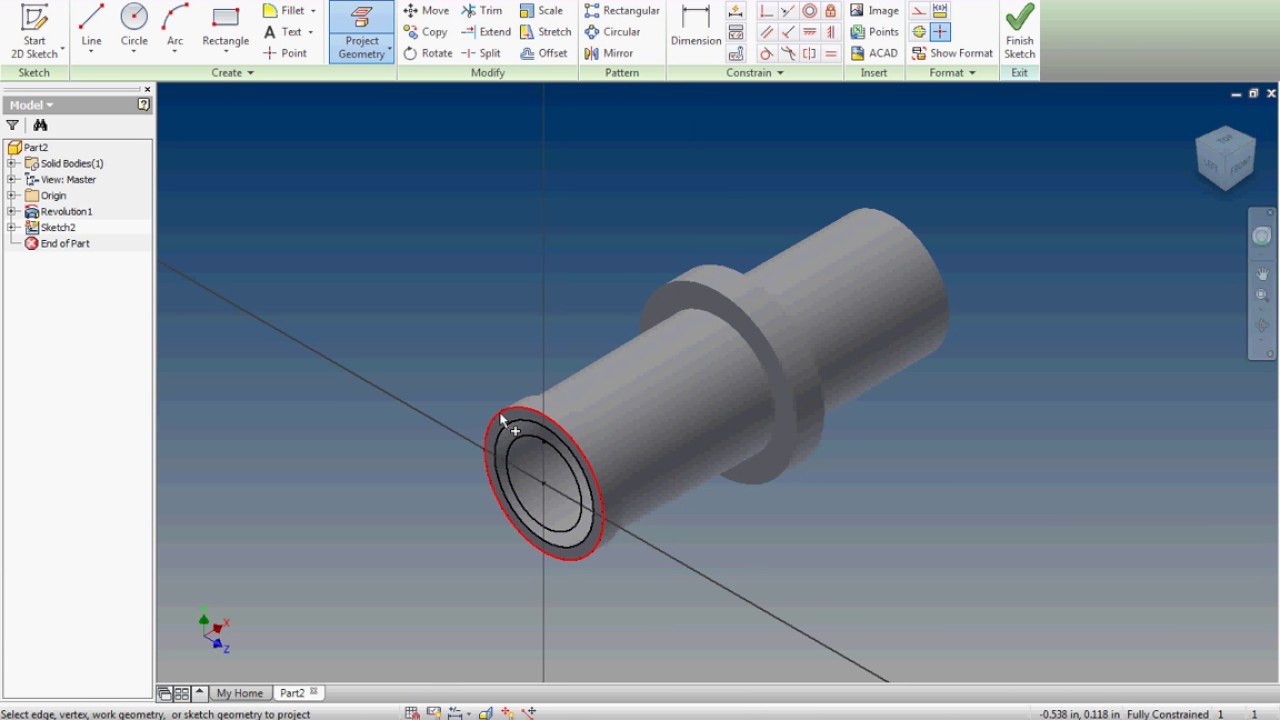1280x720 pixels.
Task: Toggle Show Format option
Action: point(951,53)
